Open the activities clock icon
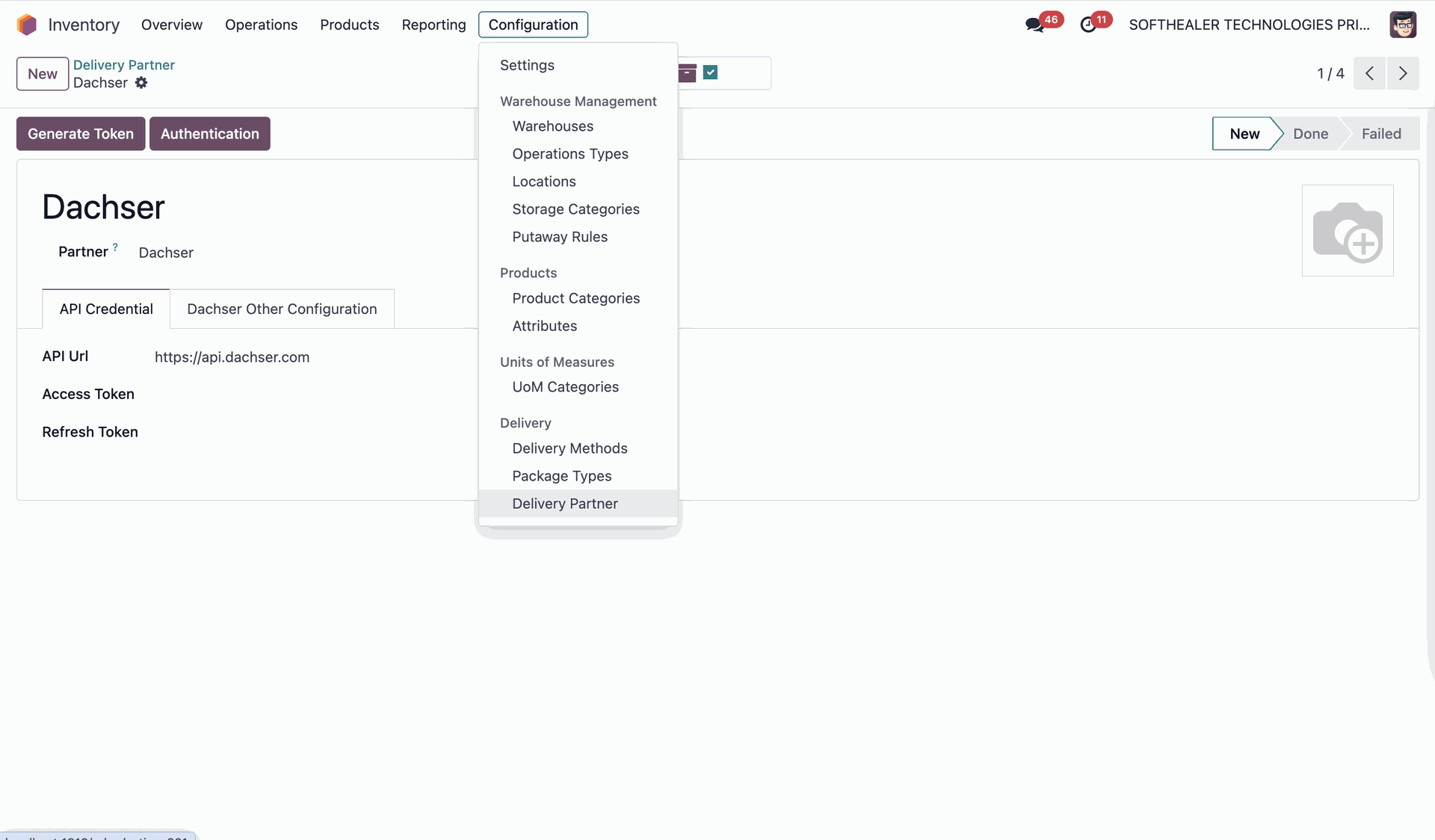 pos(1088,25)
